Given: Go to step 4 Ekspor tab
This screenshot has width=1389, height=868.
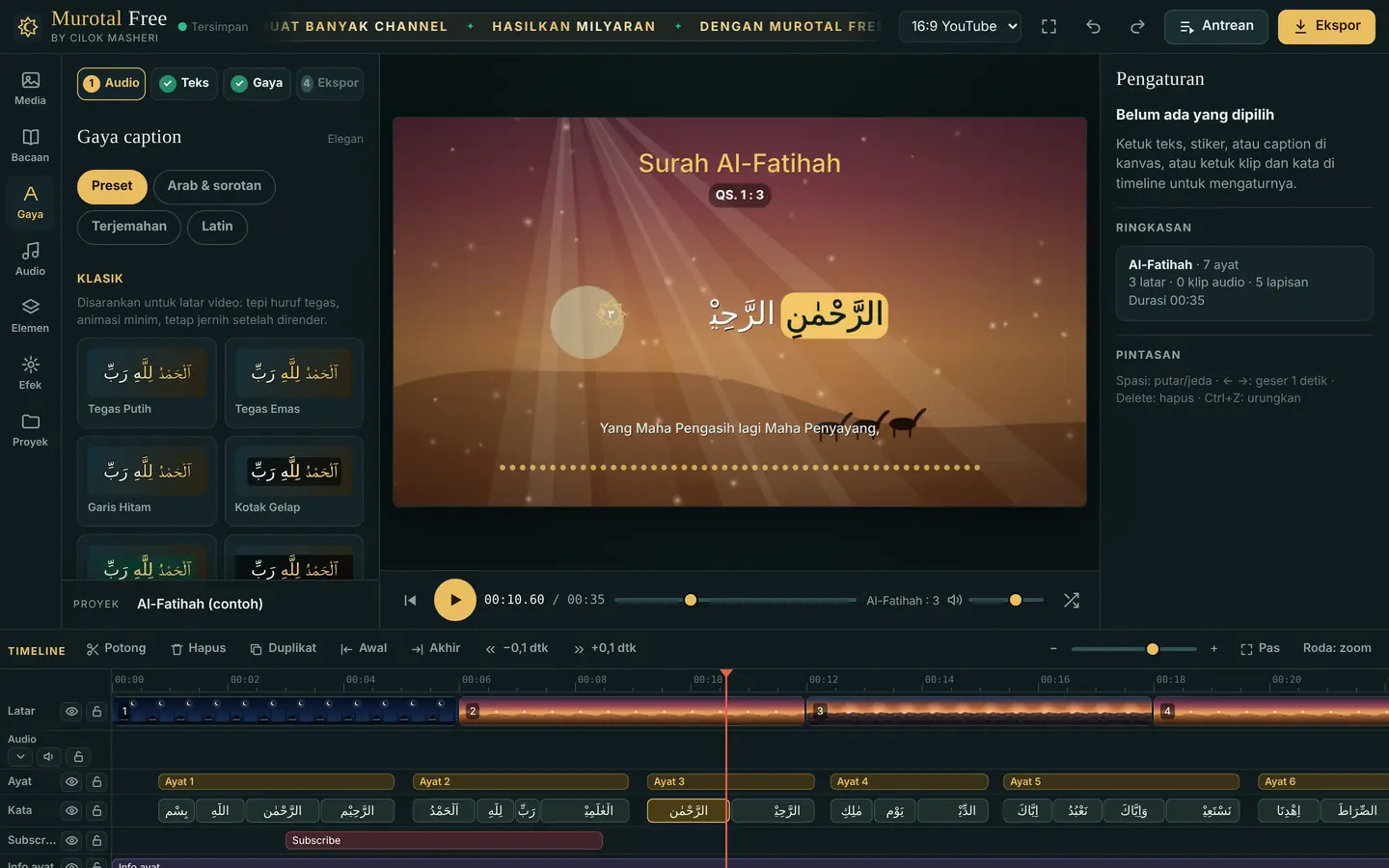Looking at the screenshot, I should point(330,84).
